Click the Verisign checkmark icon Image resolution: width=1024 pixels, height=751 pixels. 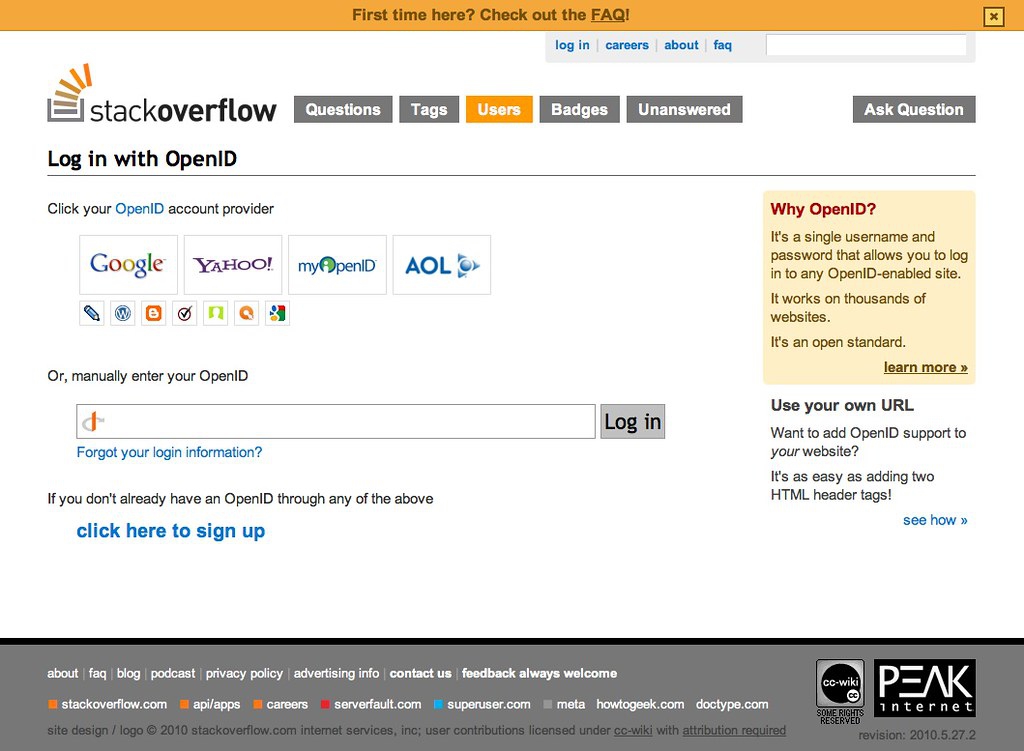[x=184, y=313]
